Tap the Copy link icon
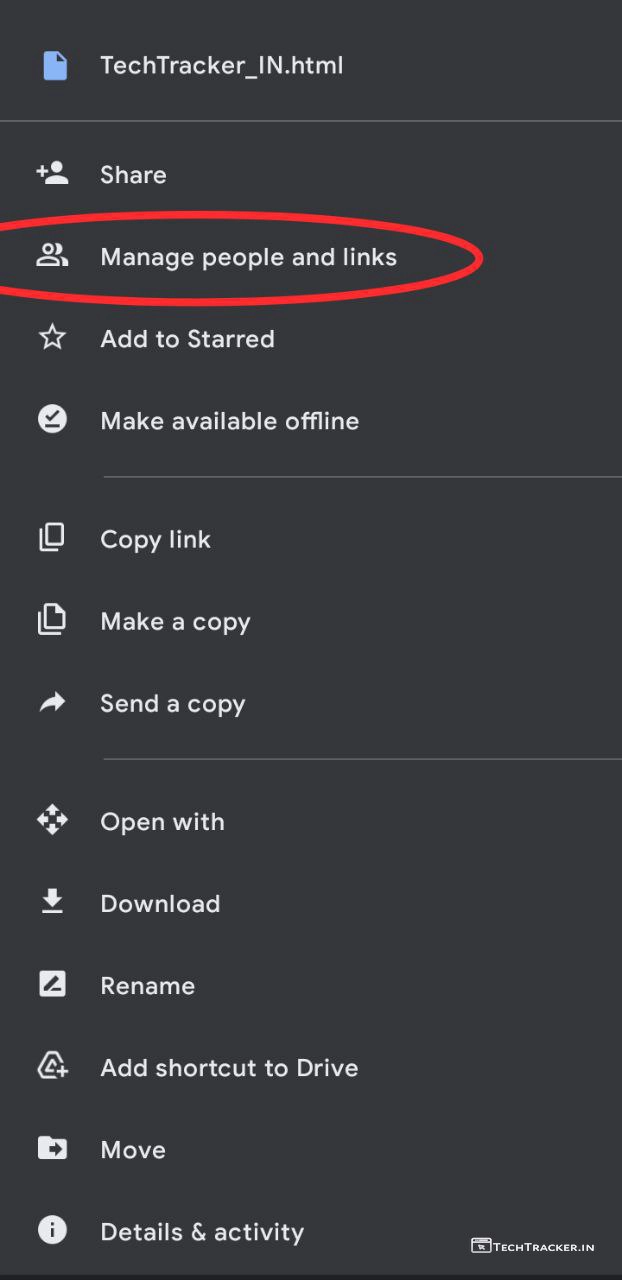Image resolution: width=622 pixels, height=1280 pixels. coord(52,539)
